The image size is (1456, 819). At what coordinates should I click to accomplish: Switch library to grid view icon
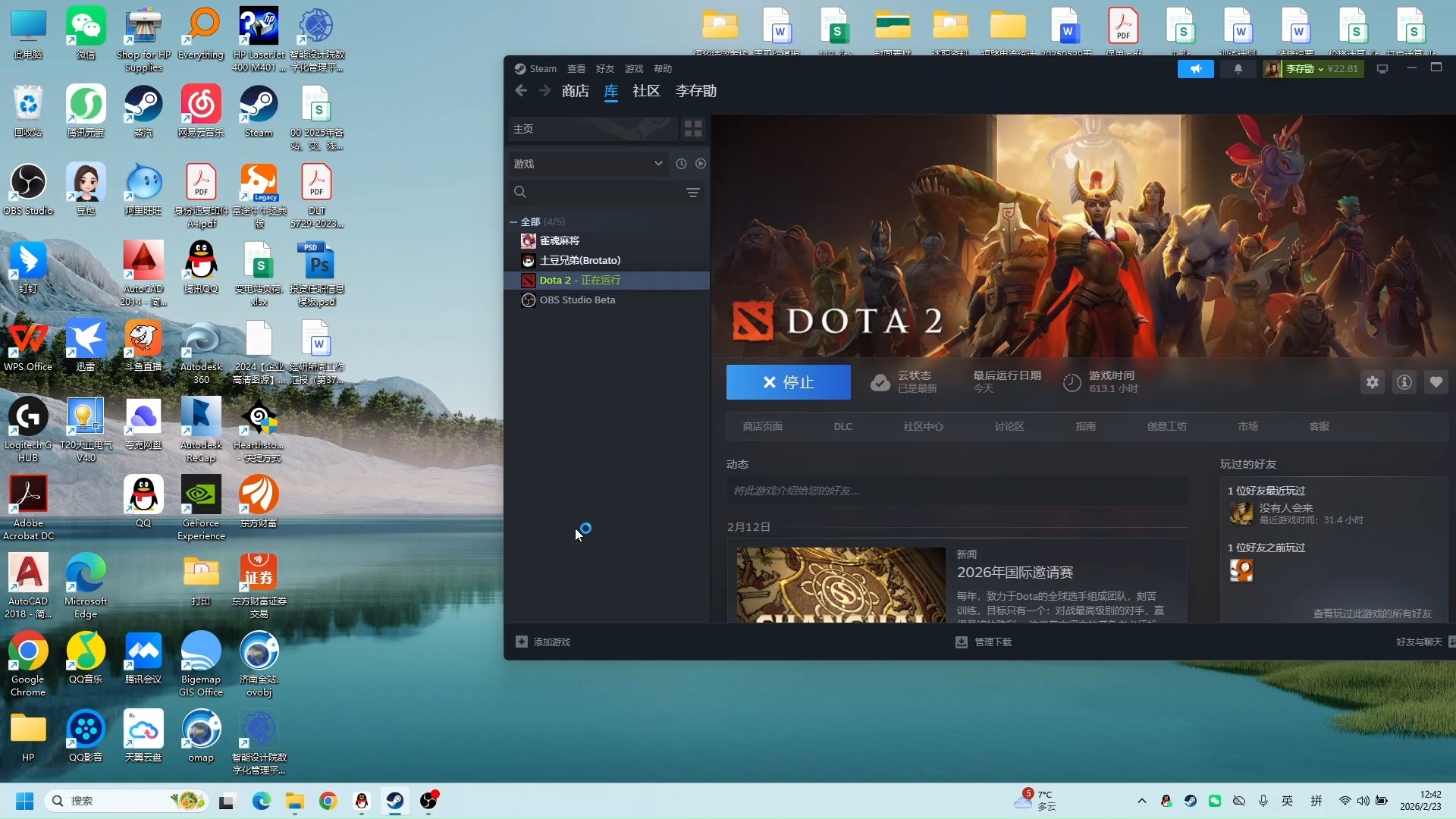(x=693, y=129)
